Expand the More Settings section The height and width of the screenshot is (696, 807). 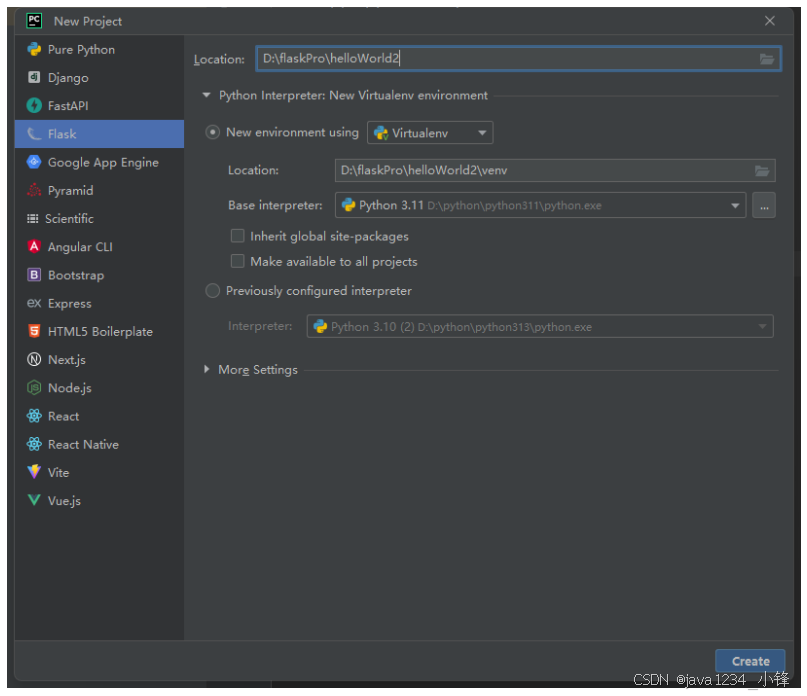click(x=206, y=370)
